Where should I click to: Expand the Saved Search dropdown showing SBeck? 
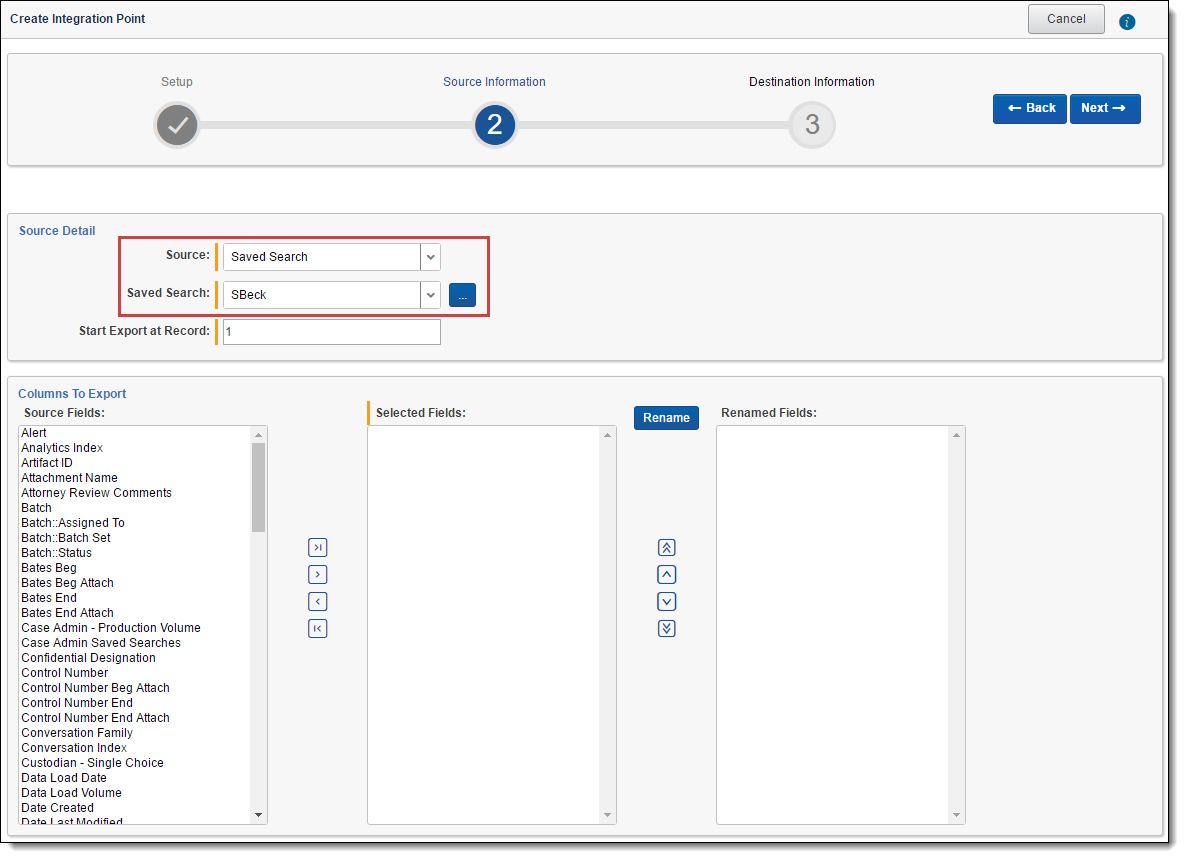tap(331, 295)
